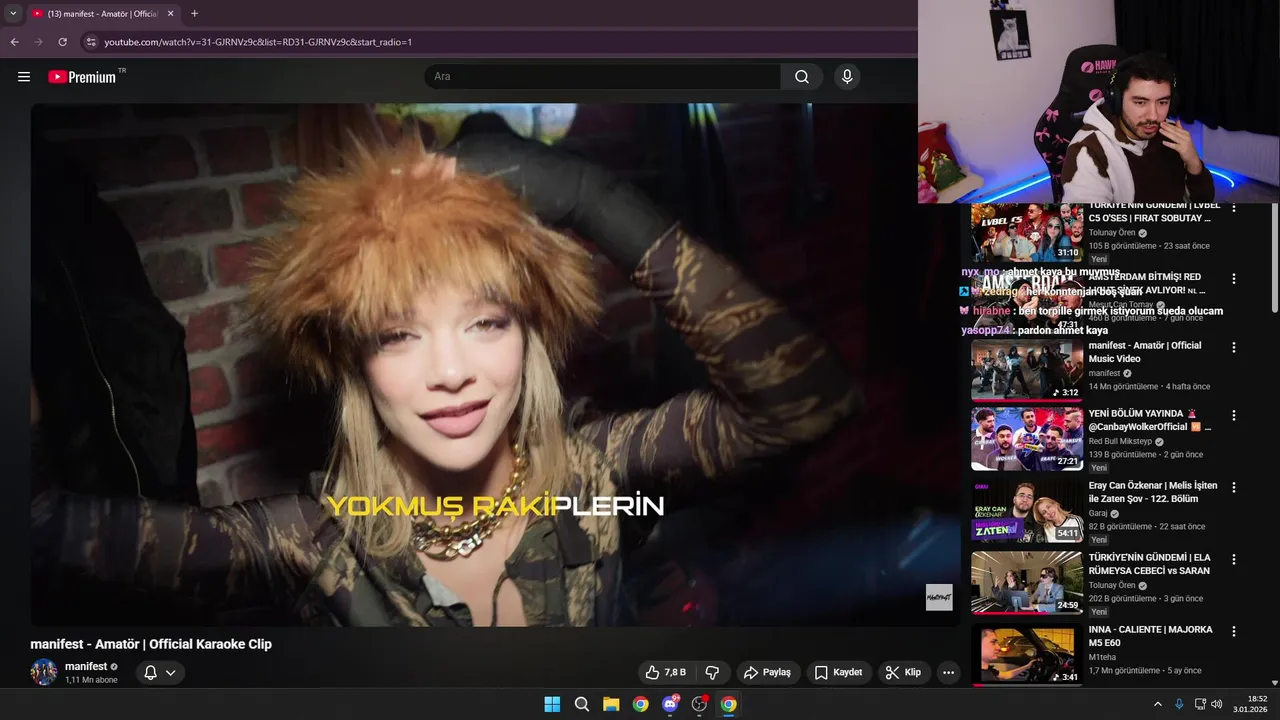The image size is (1280, 720).
Task: Open options for manifest Amatör Official Music Video
Action: (1234, 347)
